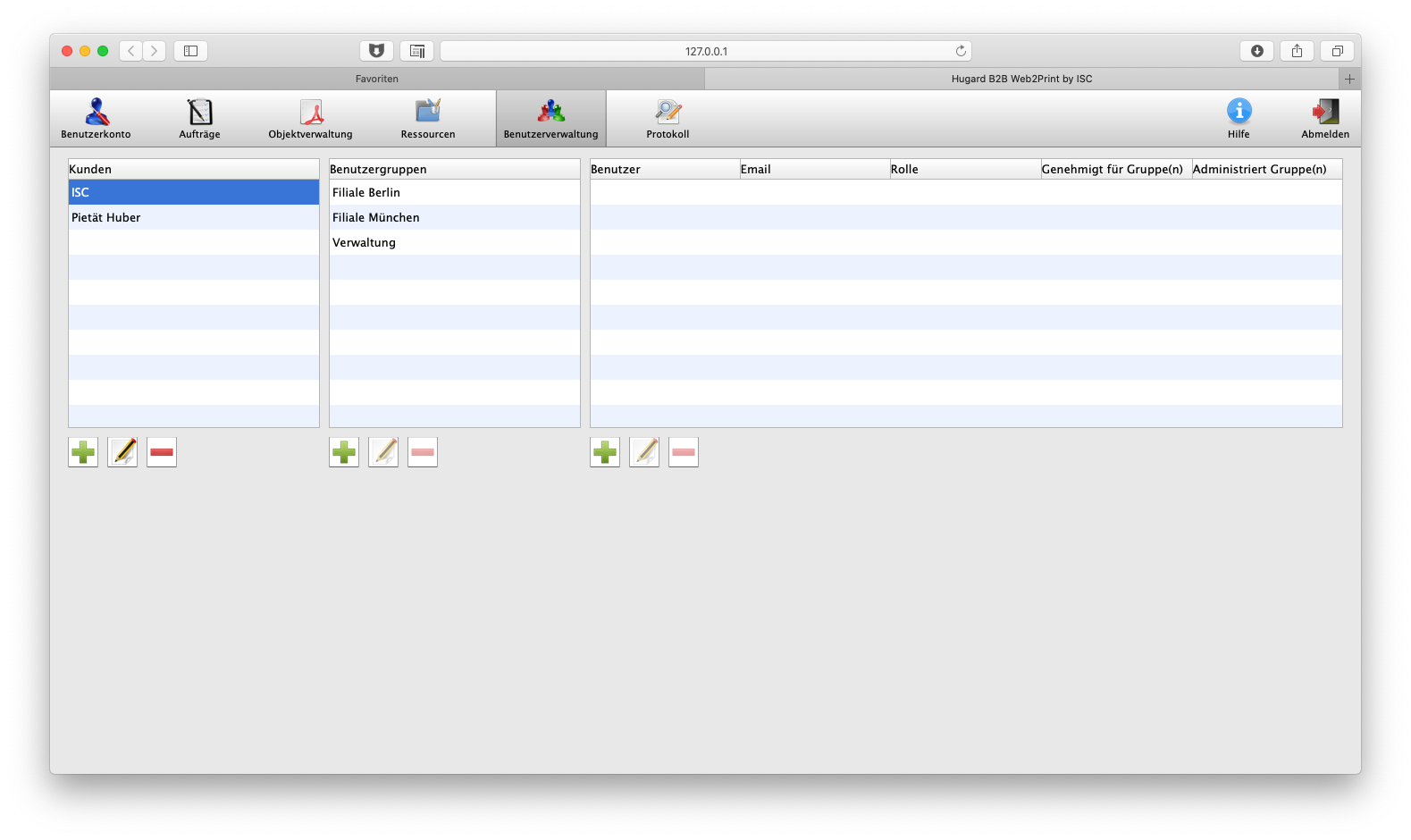Click the shield privacy extension icon
The image size is (1411, 840).
376,51
